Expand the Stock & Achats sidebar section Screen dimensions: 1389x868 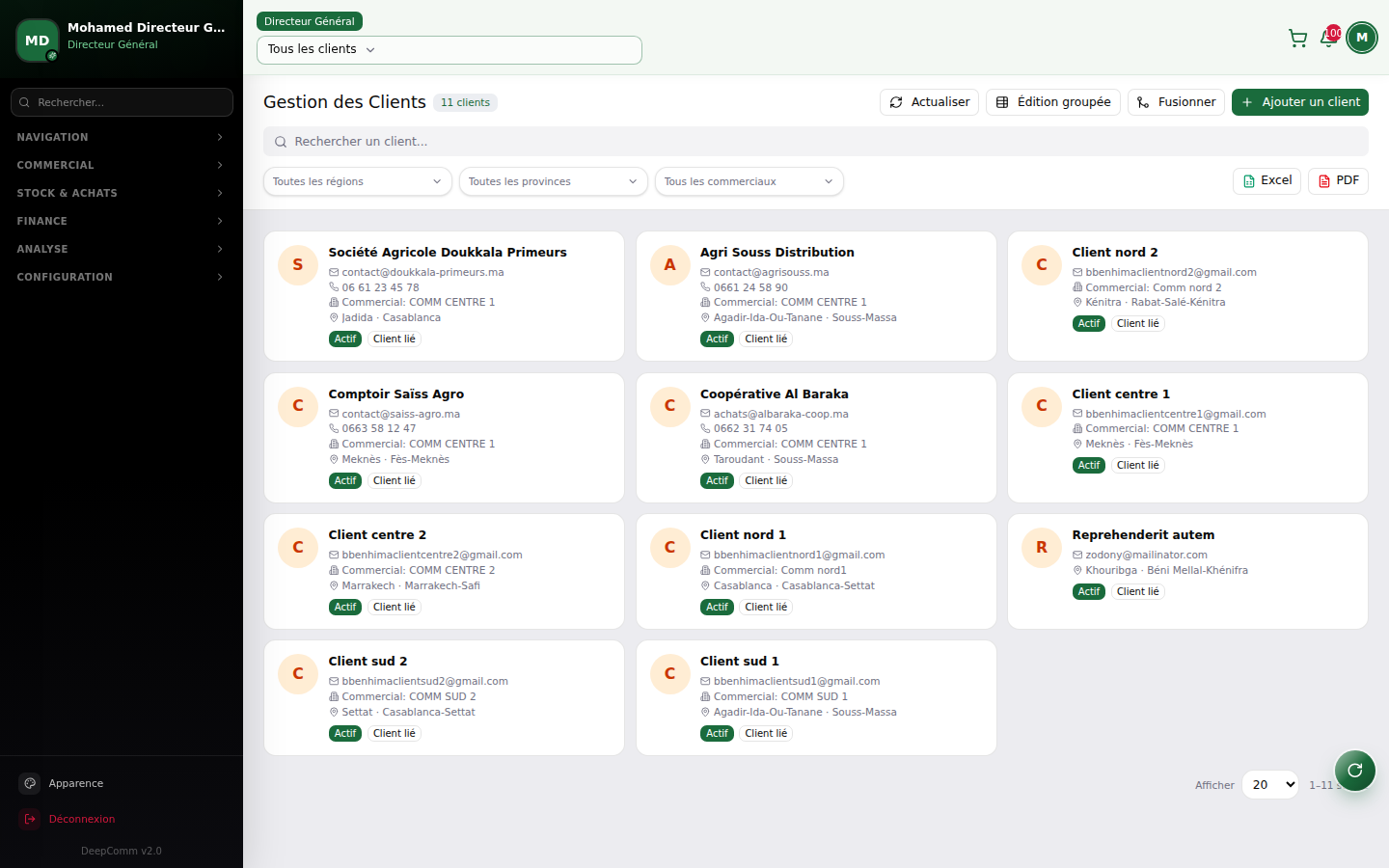(122, 193)
